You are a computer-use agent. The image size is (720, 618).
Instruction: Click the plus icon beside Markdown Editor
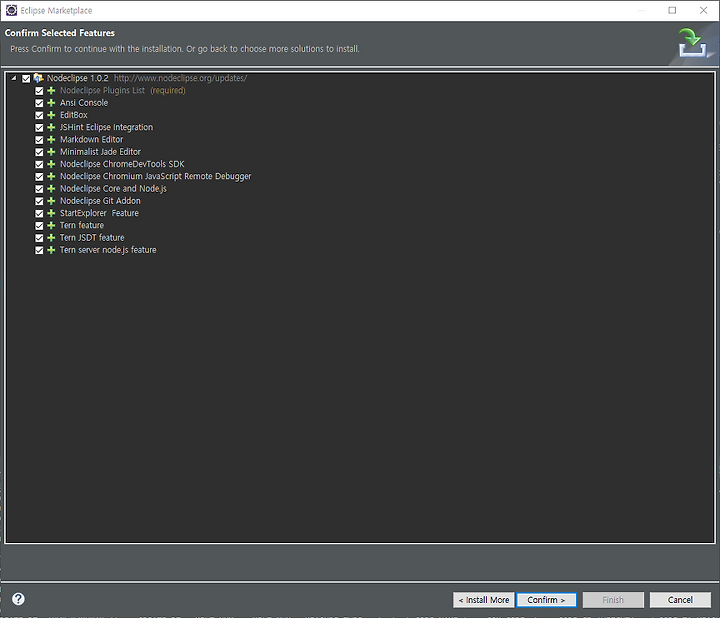(51, 140)
